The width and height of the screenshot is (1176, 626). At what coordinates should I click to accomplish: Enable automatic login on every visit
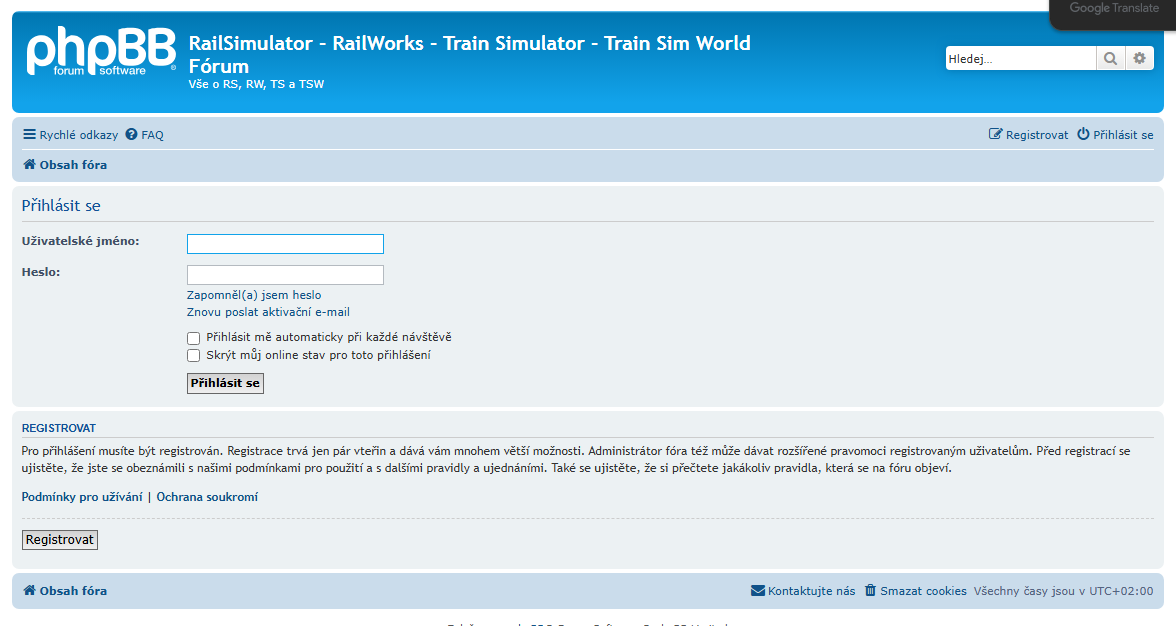click(194, 338)
